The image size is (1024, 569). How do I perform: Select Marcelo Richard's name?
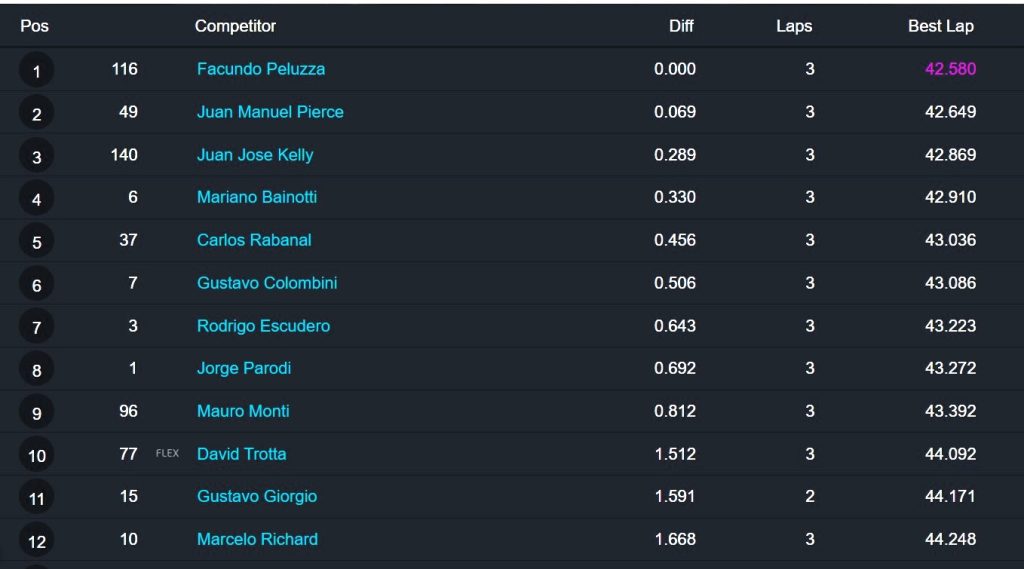point(257,540)
